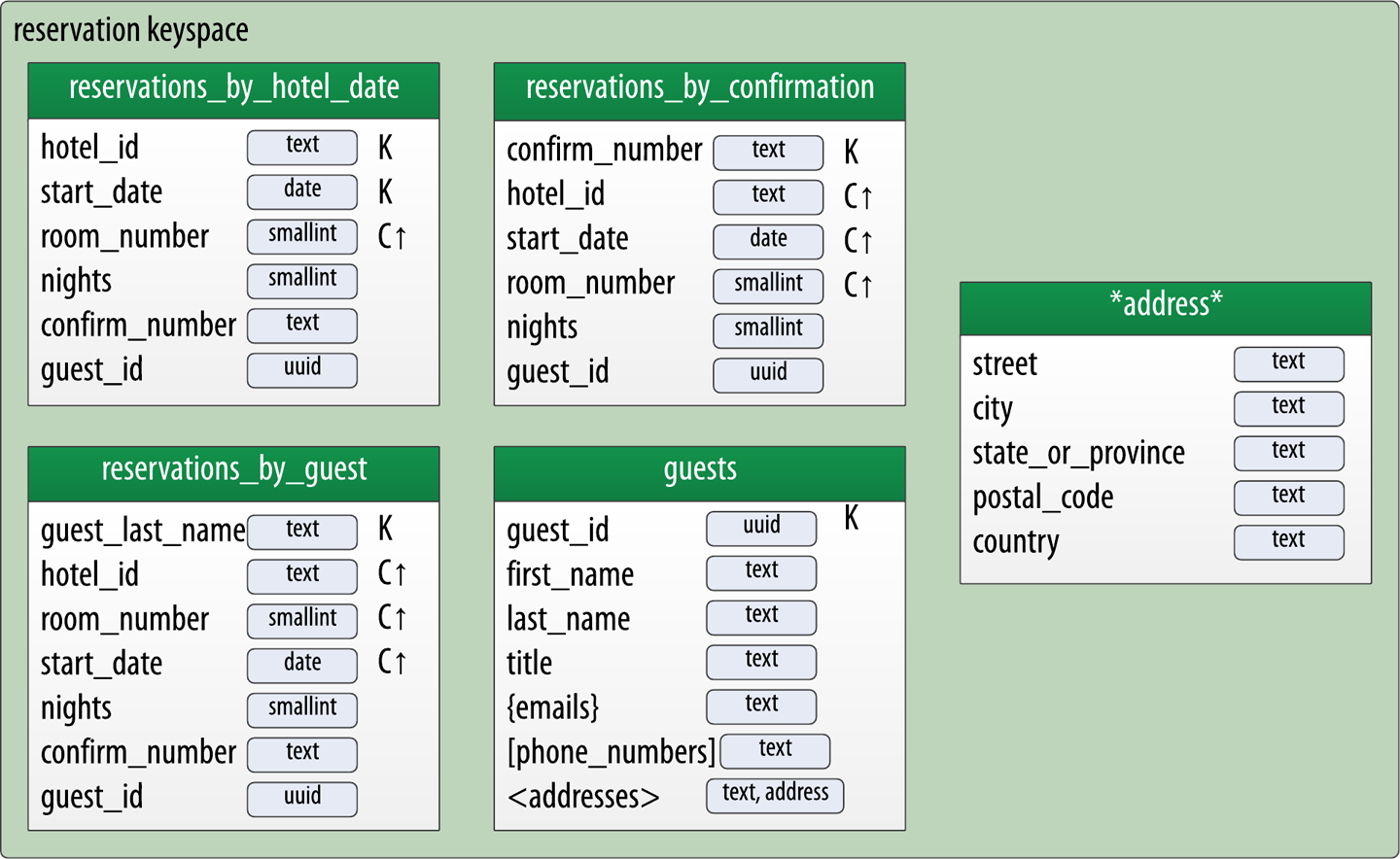Click last_name in the guests table

pyautogui.click(x=568, y=620)
